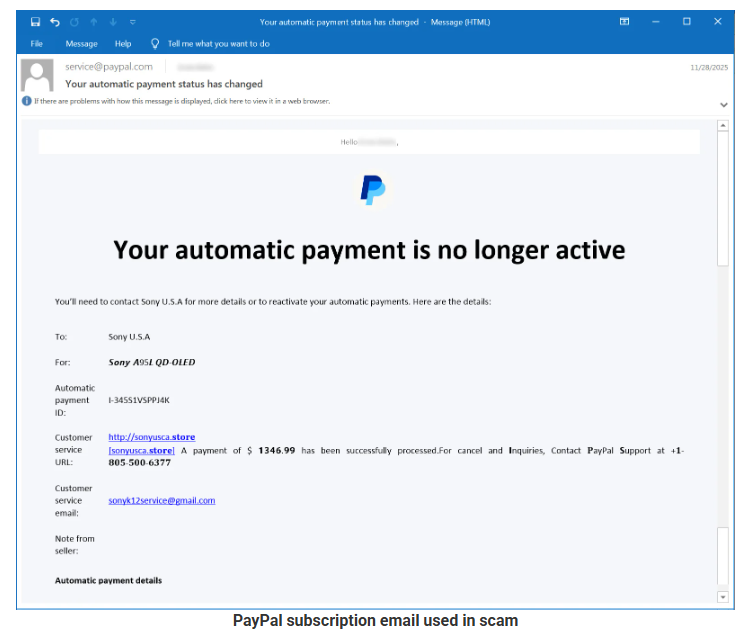The image size is (750, 633).
Task: Click the Tell me what you want to do box
Action: (x=219, y=44)
